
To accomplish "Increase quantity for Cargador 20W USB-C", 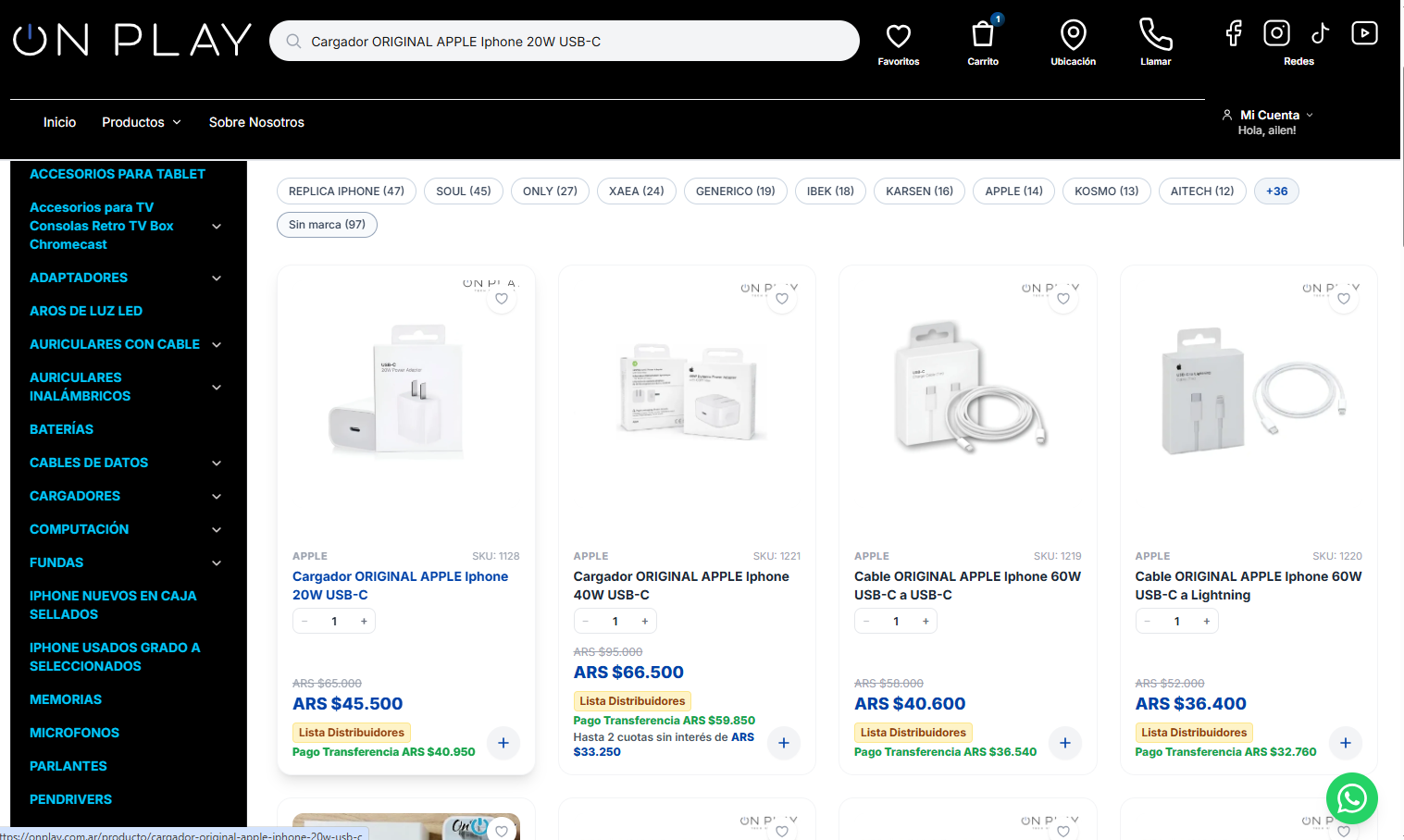I will click(x=364, y=622).
